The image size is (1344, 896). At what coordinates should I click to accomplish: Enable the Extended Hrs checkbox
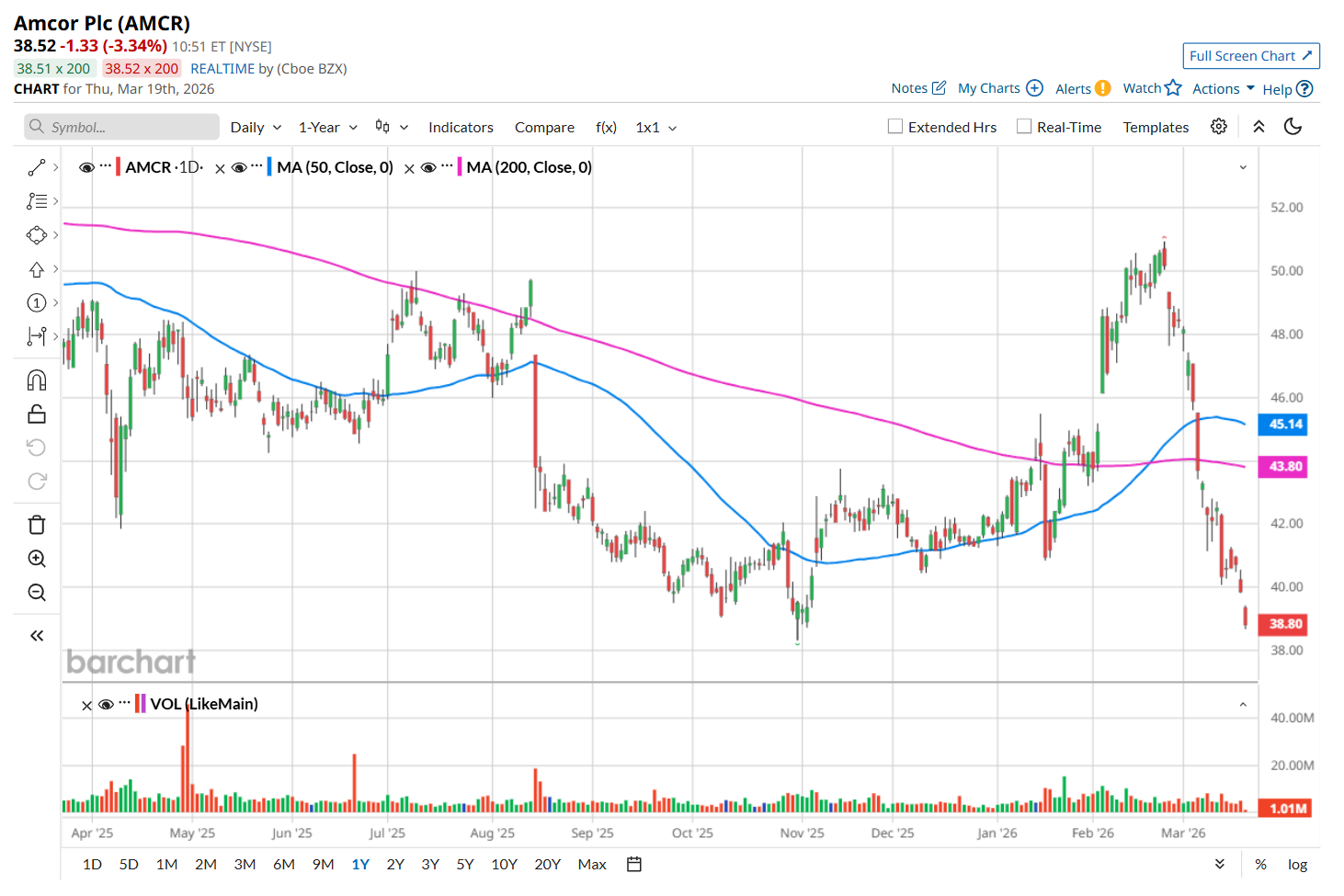895,127
